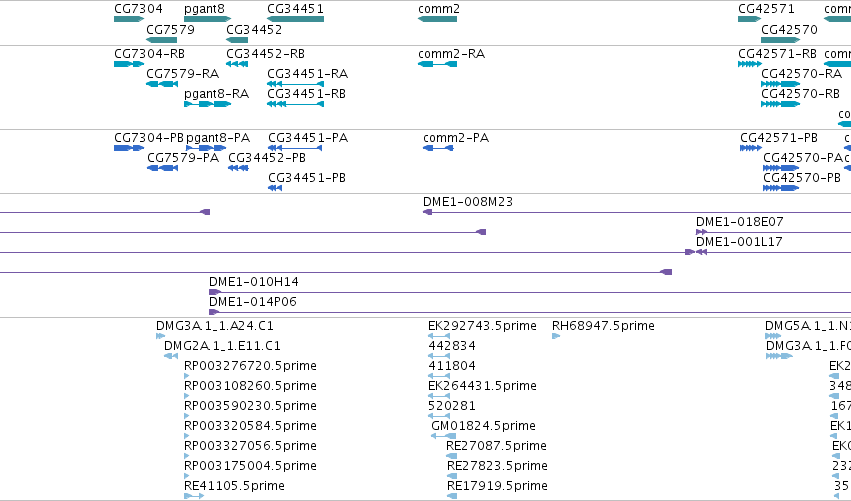Image resolution: width=851 pixels, height=501 pixels.
Task: Select the pgant8-PA protein feature
Action: click(206, 148)
